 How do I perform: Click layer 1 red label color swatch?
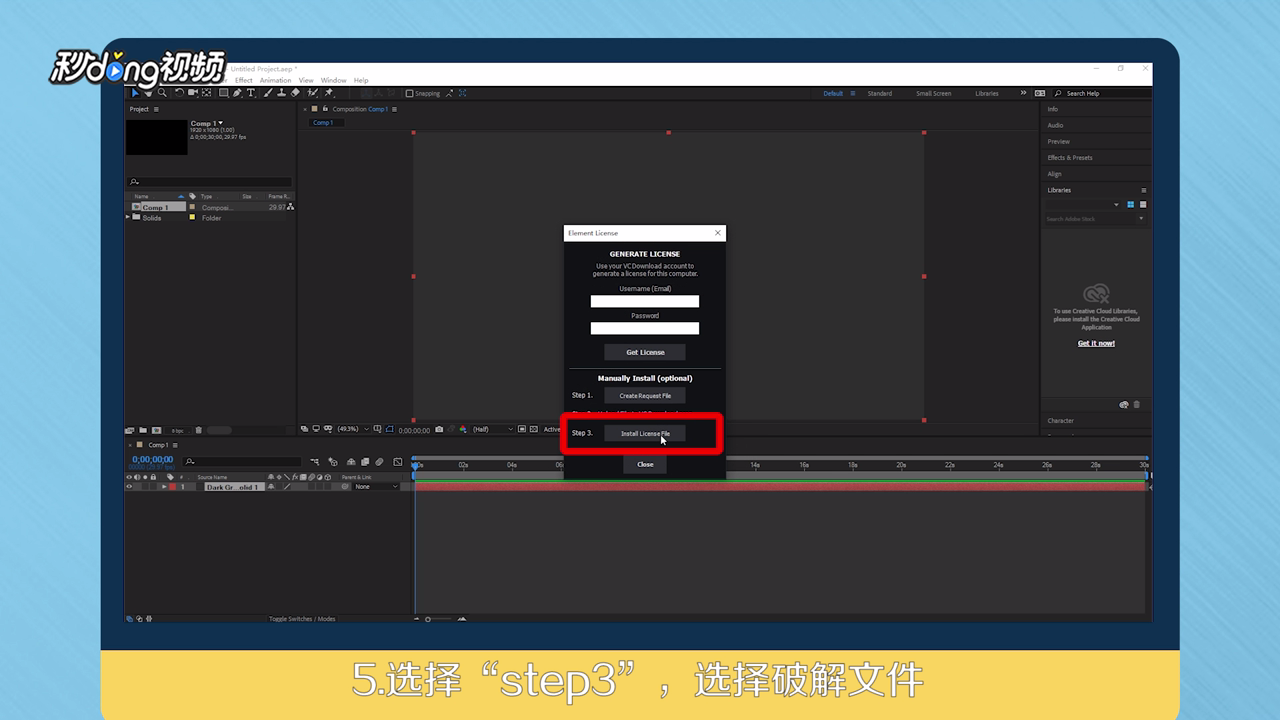tap(172, 487)
